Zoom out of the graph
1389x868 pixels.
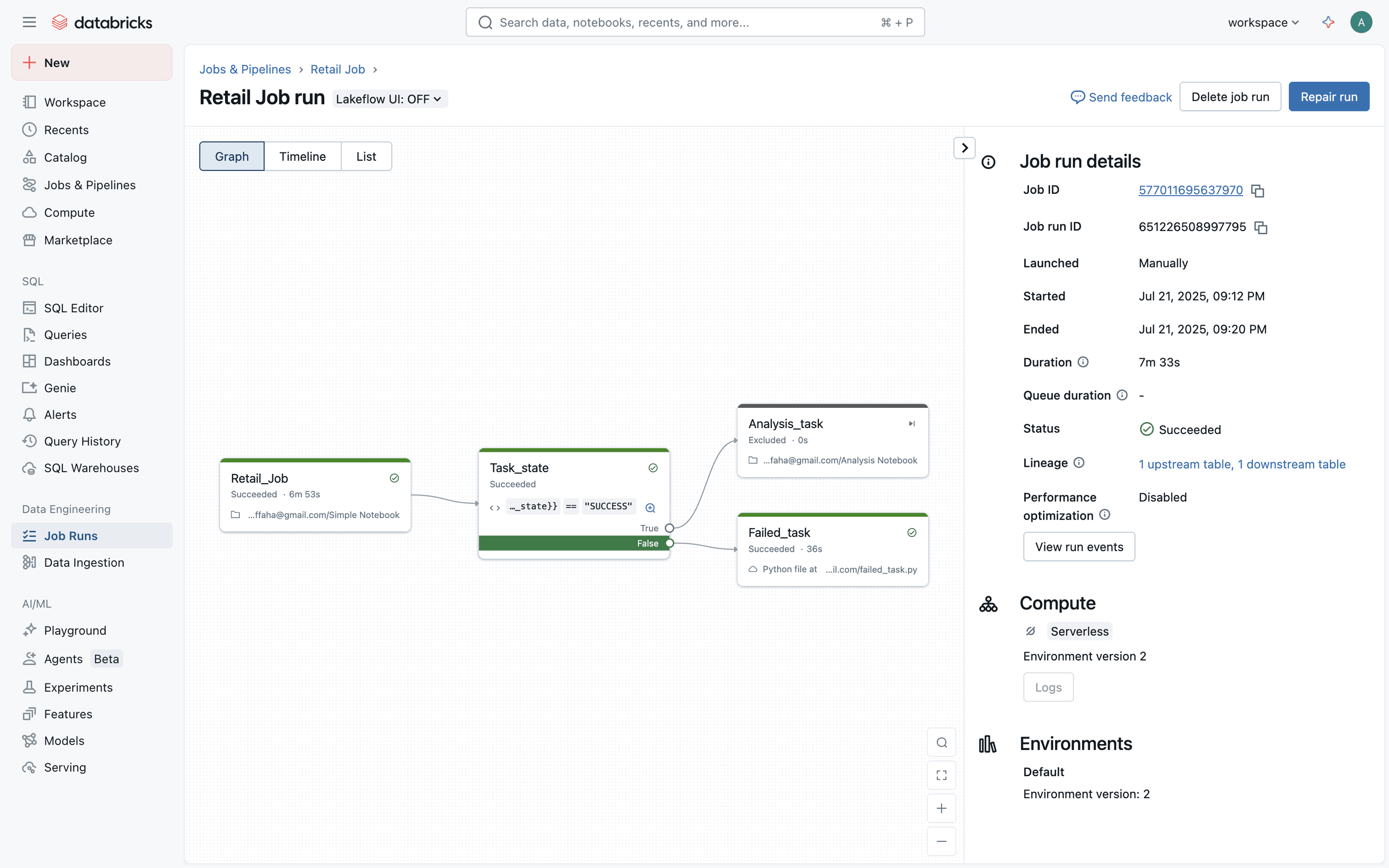pos(941,841)
